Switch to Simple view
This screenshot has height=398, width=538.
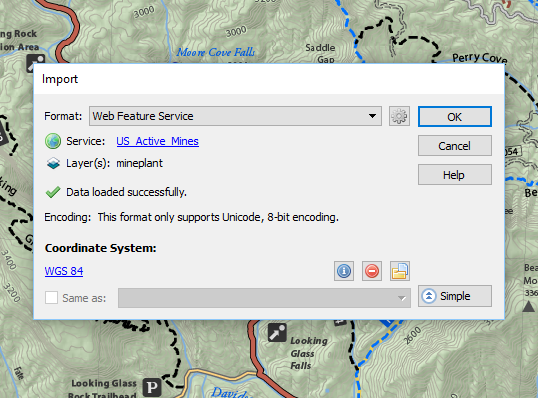point(455,296)
